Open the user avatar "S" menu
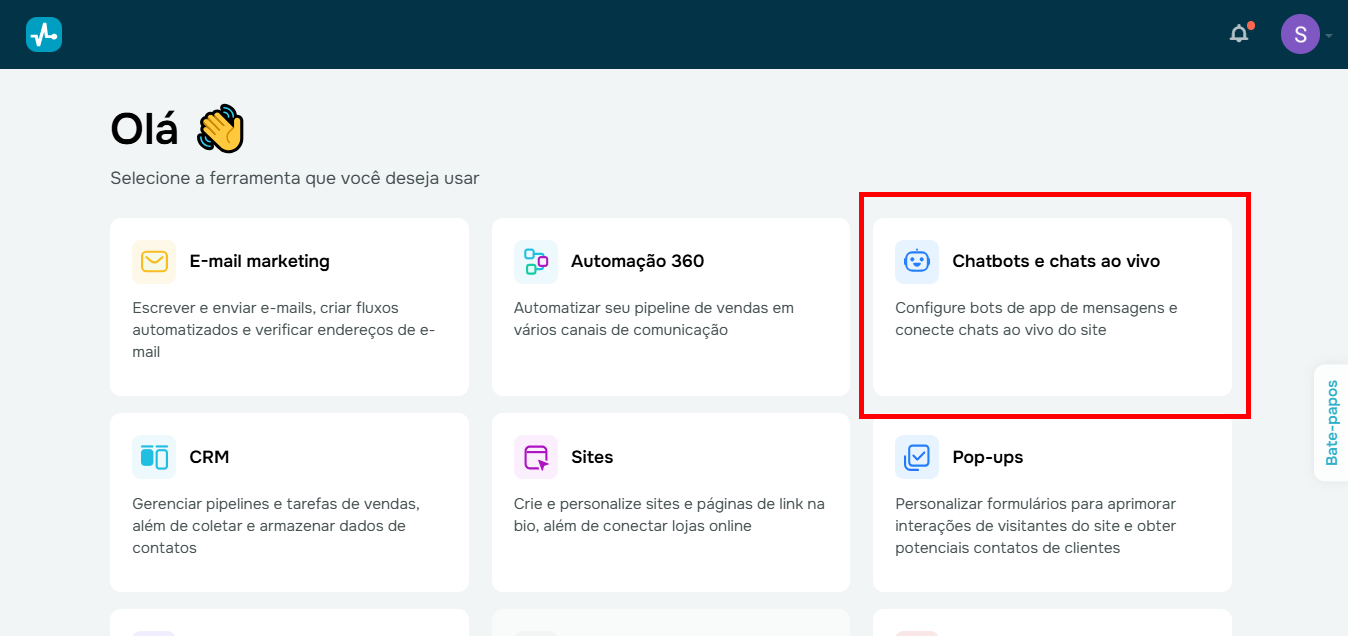Image resolution: width=1348 pixels, height=636 pixels. click(1300, 34)
